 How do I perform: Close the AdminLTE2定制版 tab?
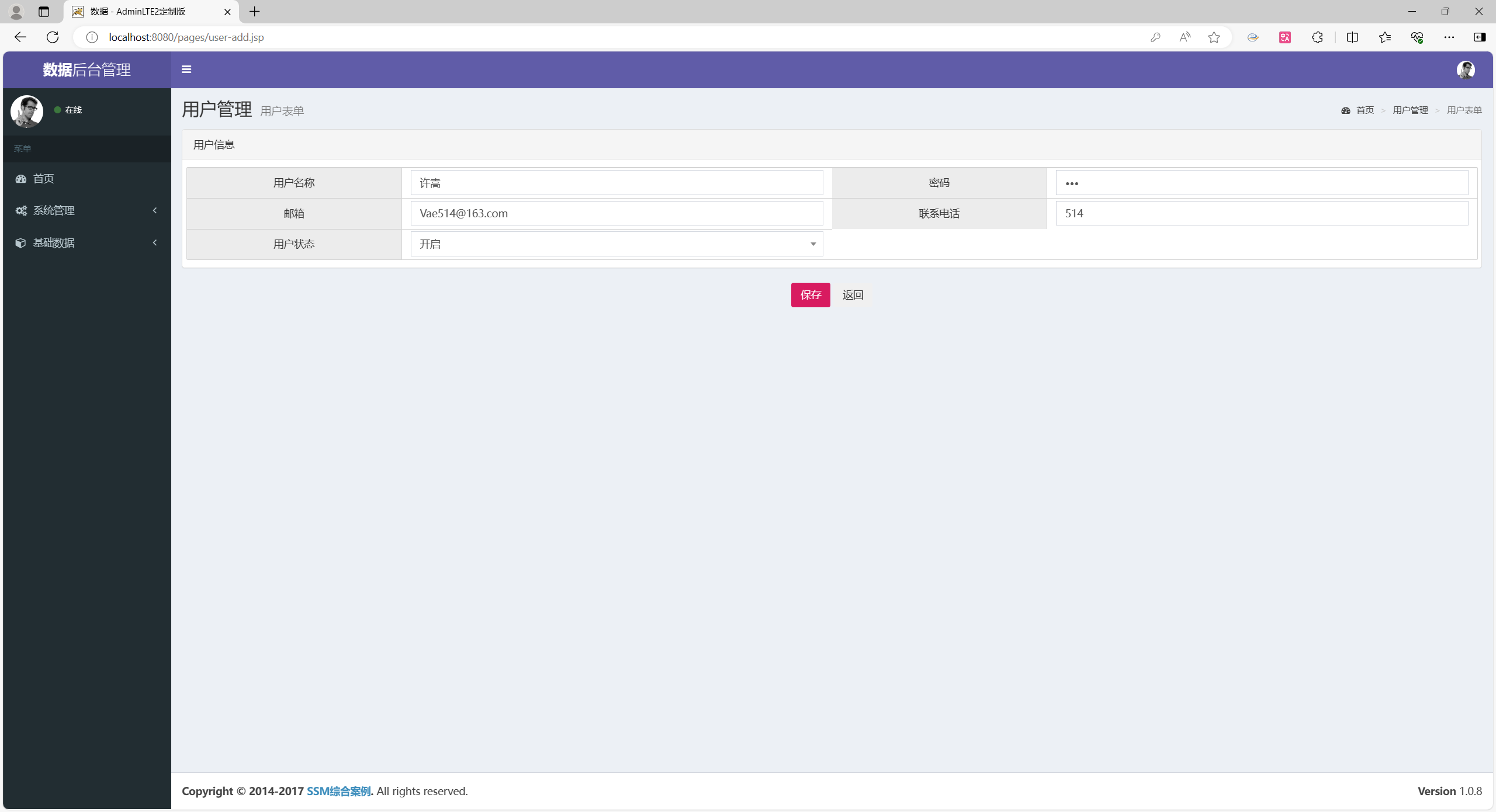pos(227,12)
